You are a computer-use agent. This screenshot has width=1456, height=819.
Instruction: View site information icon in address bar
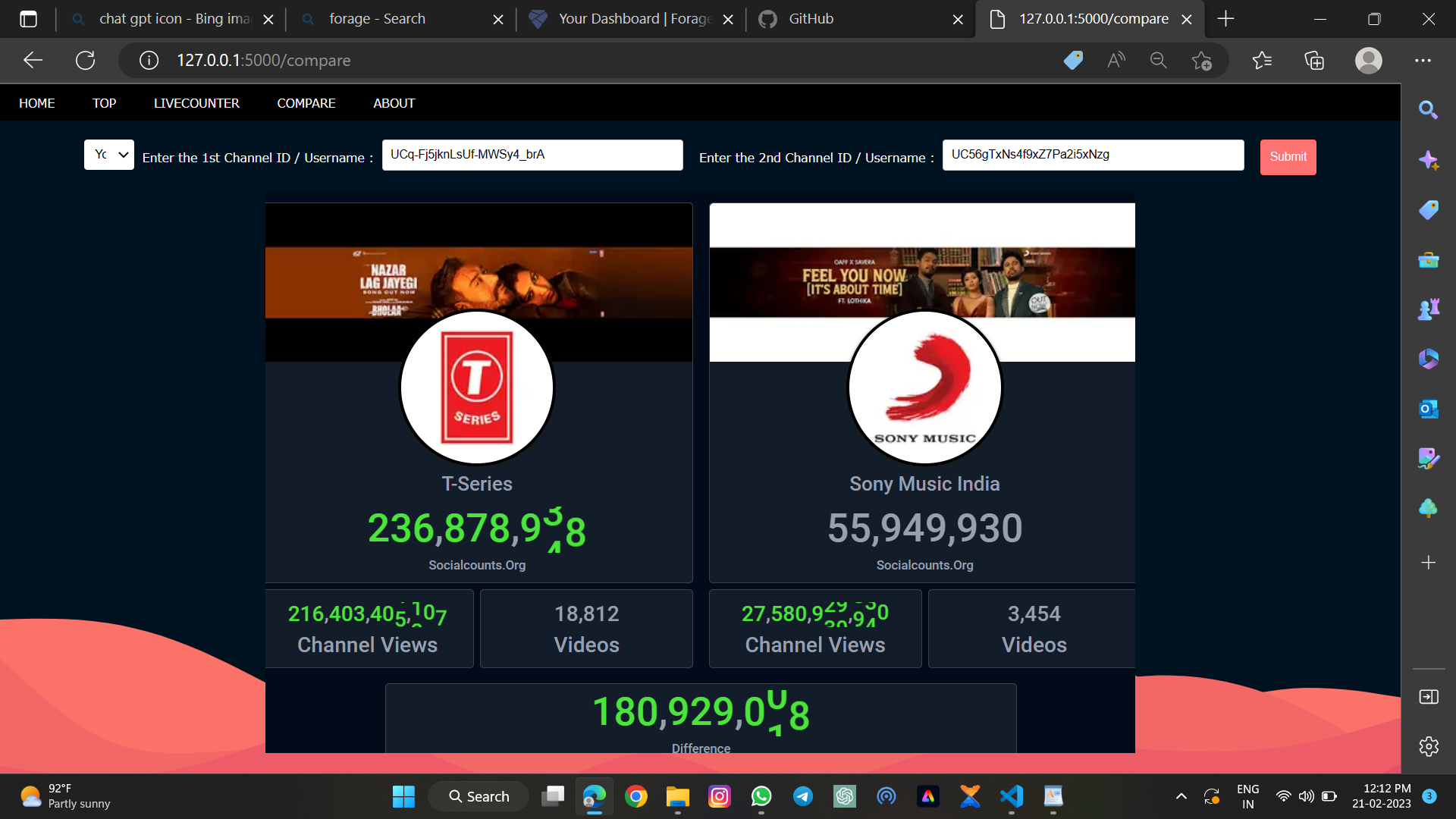[x=149, y=60]
